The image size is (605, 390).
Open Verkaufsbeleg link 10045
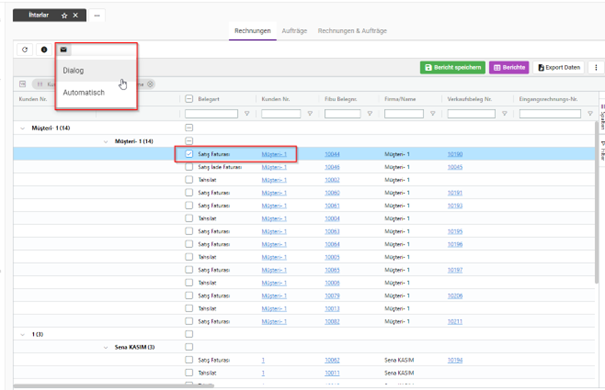click(x=455, y=167)
